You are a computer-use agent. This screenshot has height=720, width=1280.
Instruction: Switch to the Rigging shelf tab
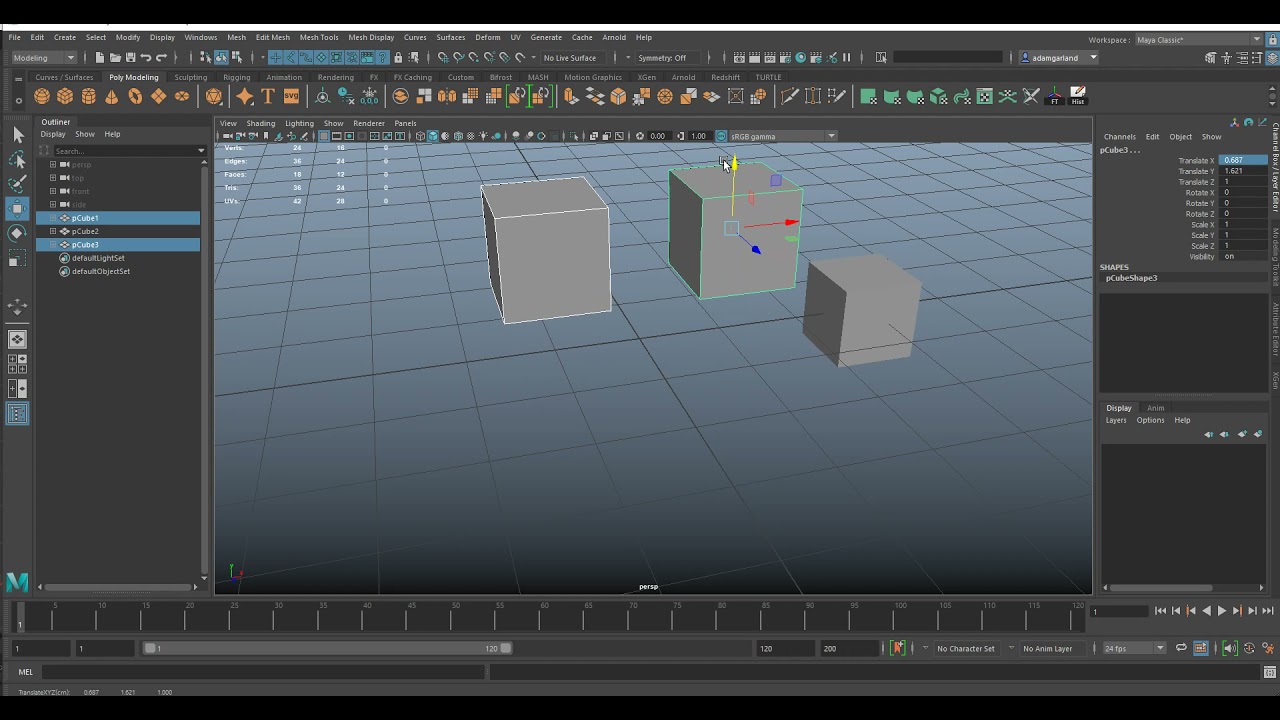pos(237,77)
